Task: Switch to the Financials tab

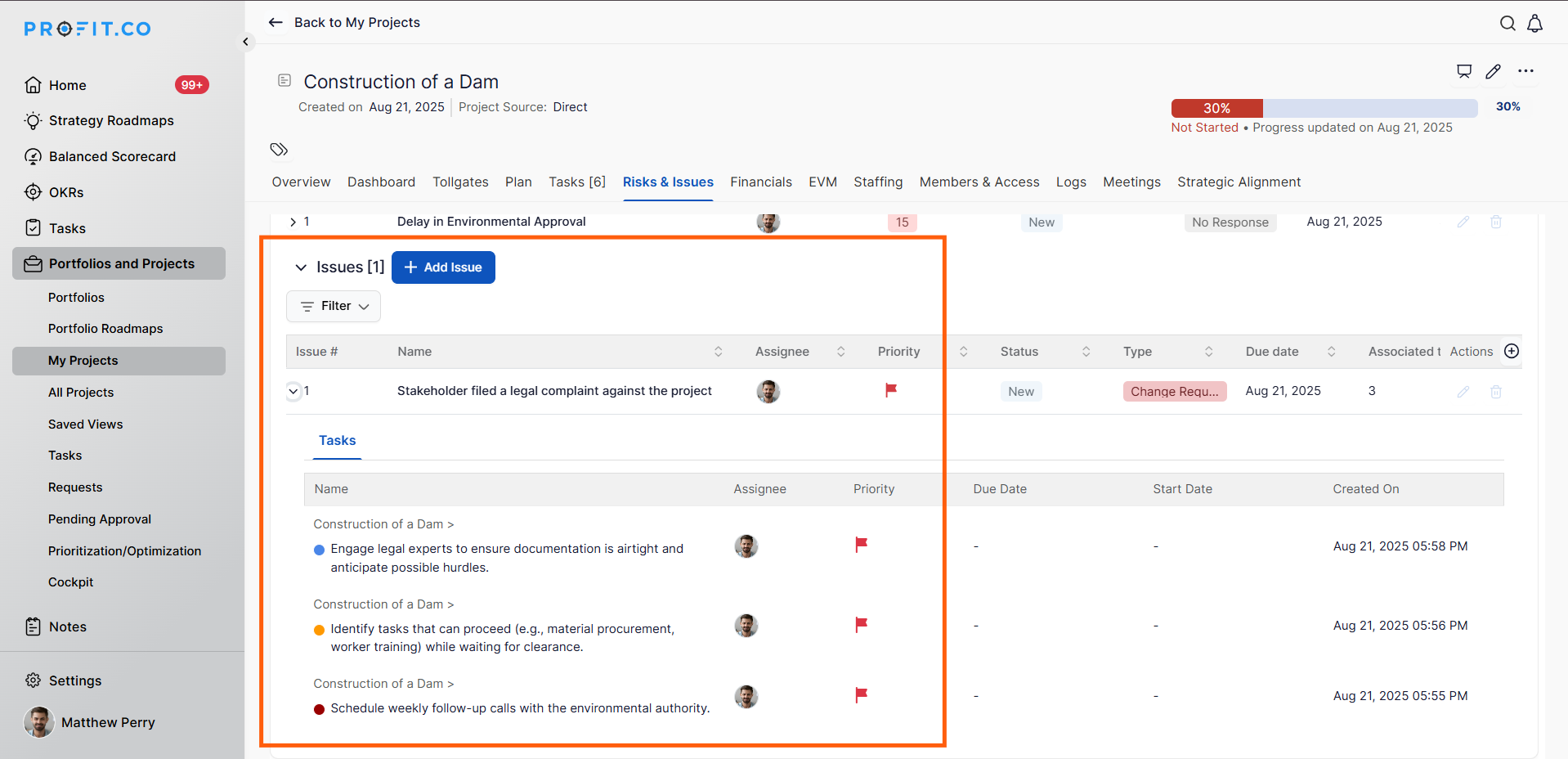Action: click(x=760, y=182)
